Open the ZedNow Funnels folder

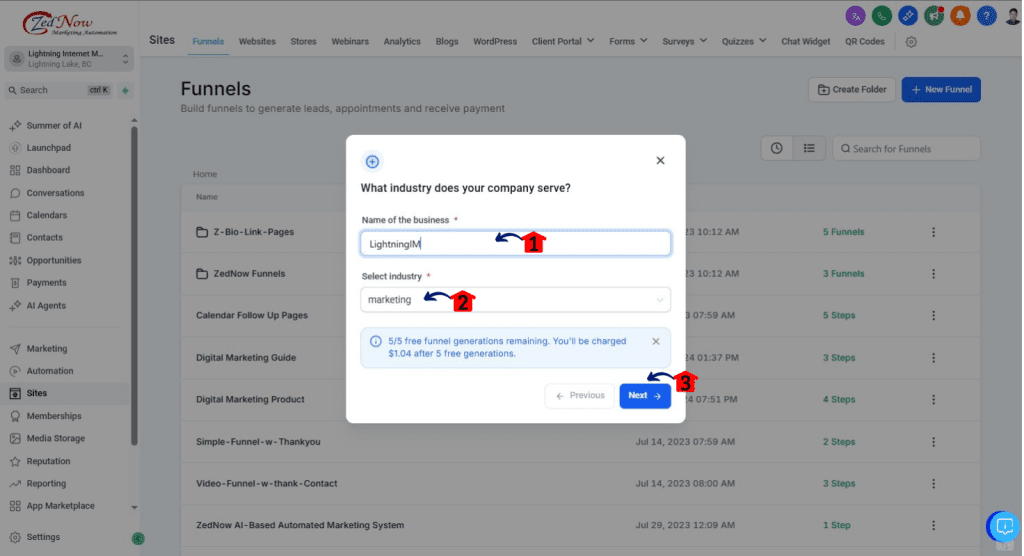click(249, 274)
